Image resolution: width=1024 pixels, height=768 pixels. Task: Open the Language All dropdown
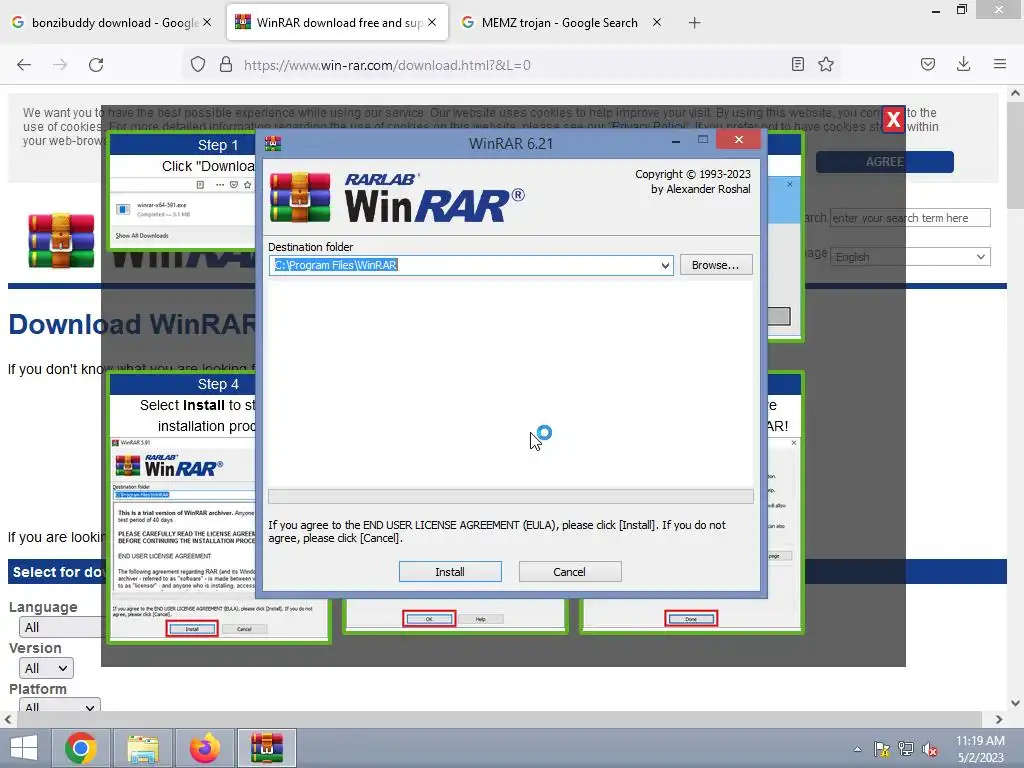61,627
